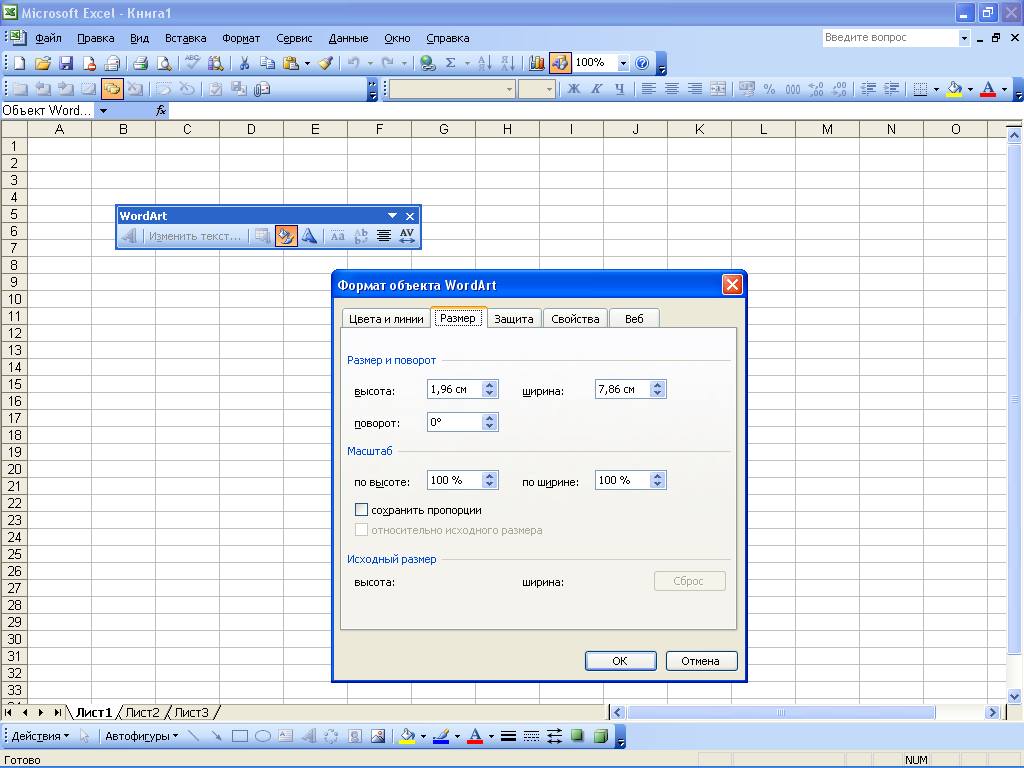1024x768 pixels.
Task: Click the Format Painter brush icon
Action: coord(326,63)
